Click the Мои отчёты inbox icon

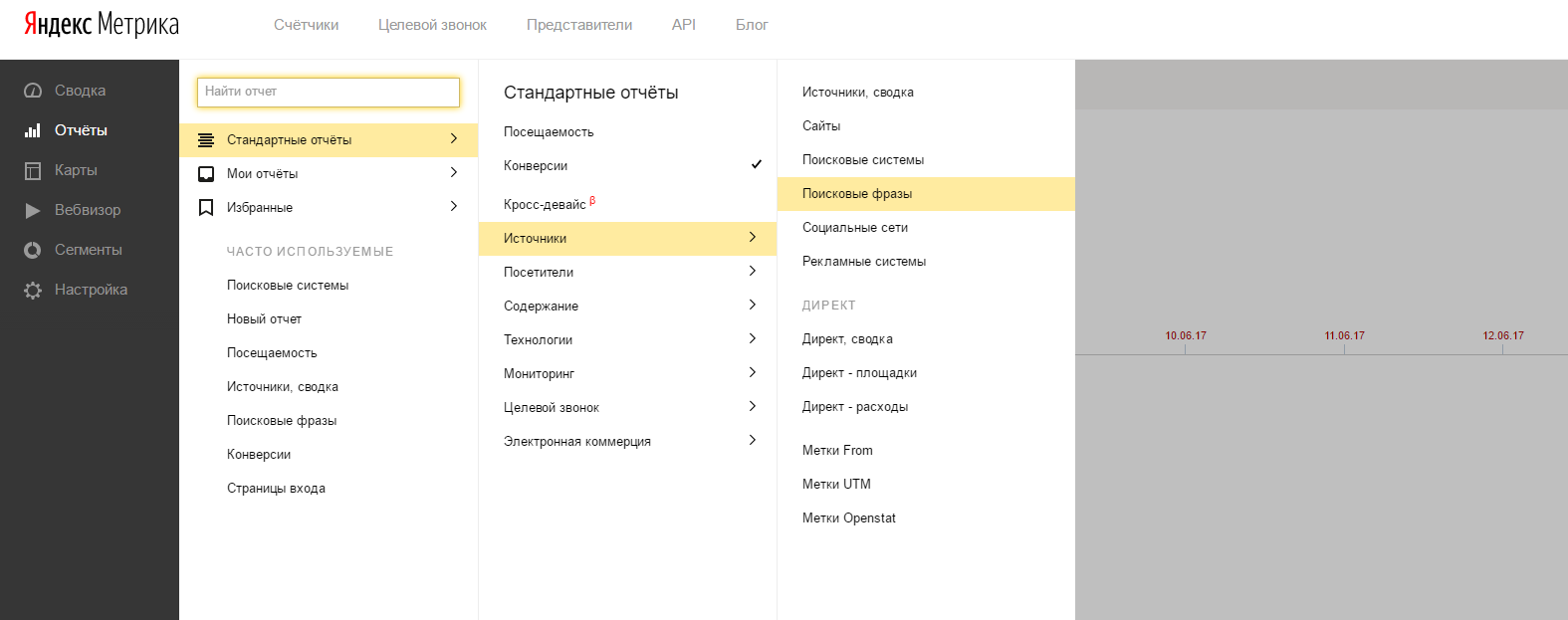click(x=206, y=174)
